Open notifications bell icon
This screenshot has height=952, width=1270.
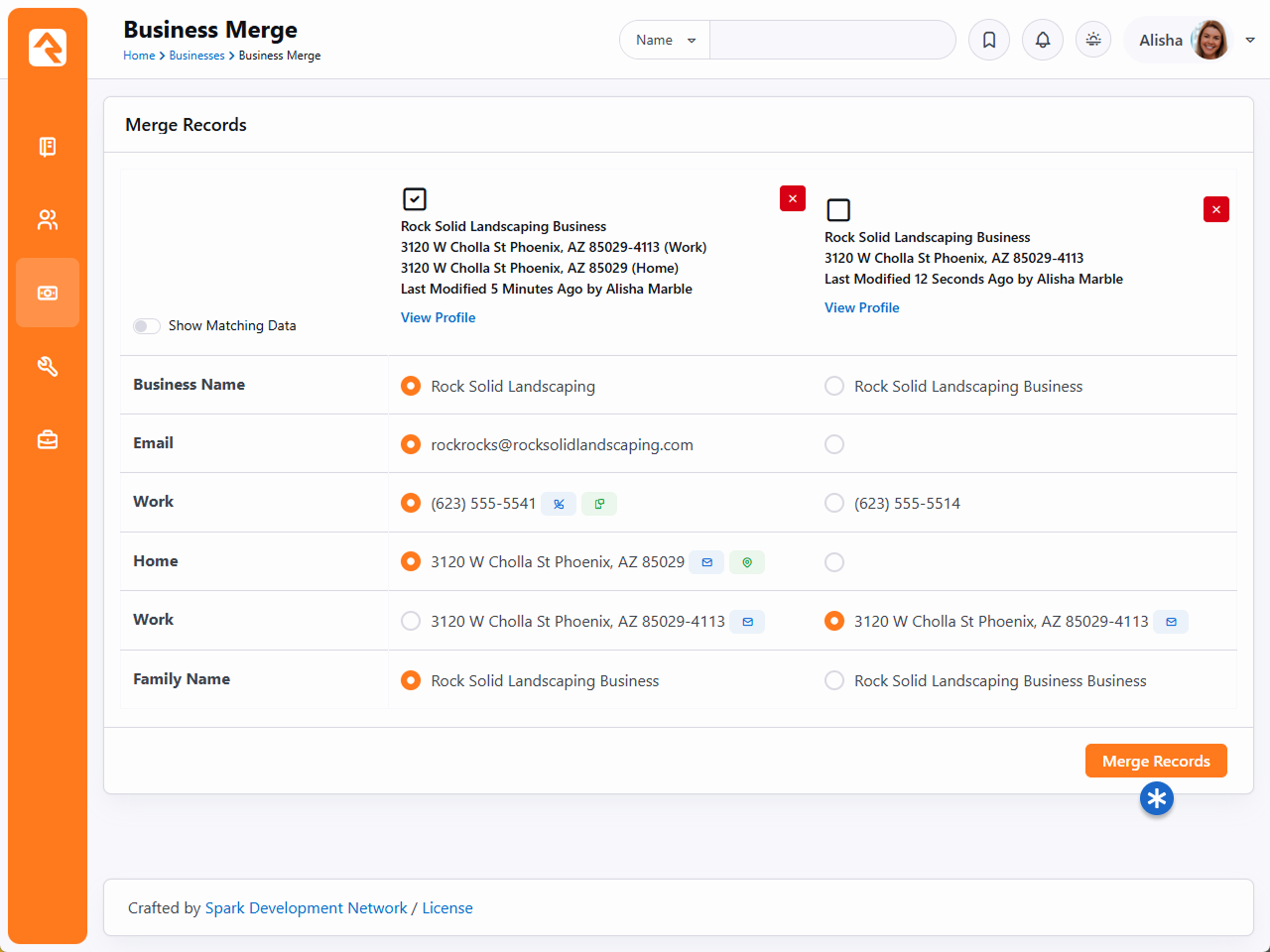(x=1043, y=41)
